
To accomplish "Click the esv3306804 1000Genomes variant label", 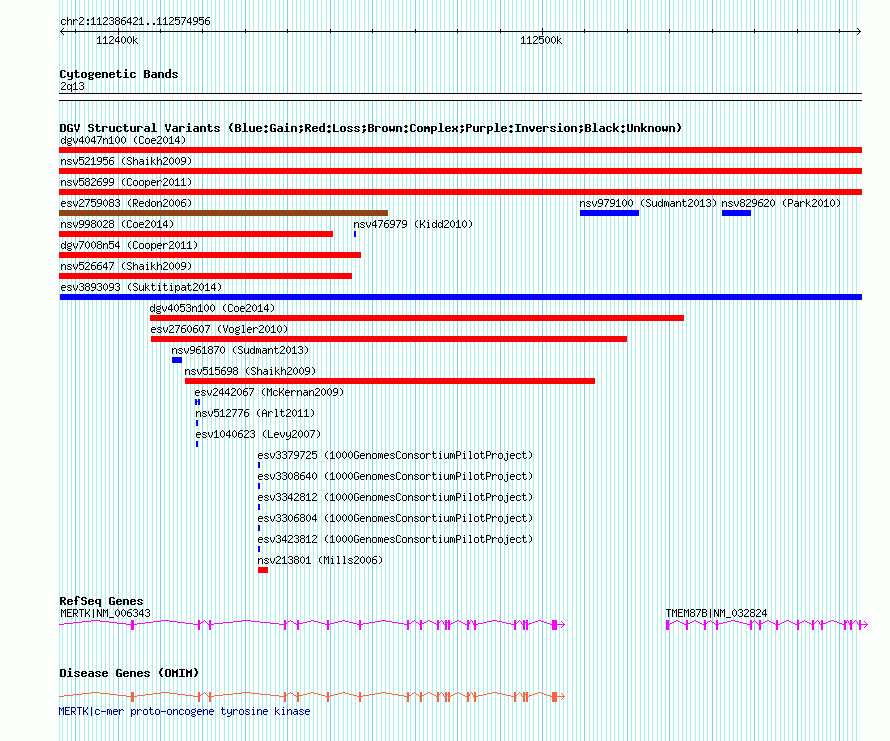I will [395, 518].
